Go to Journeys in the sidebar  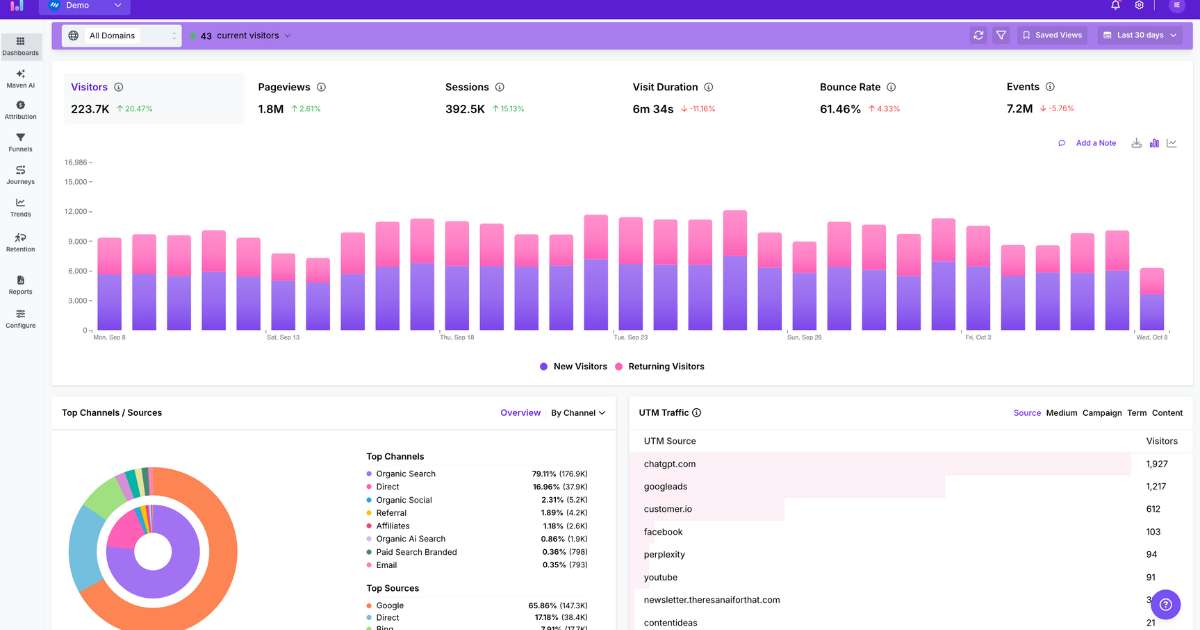[x=20, y=175]
